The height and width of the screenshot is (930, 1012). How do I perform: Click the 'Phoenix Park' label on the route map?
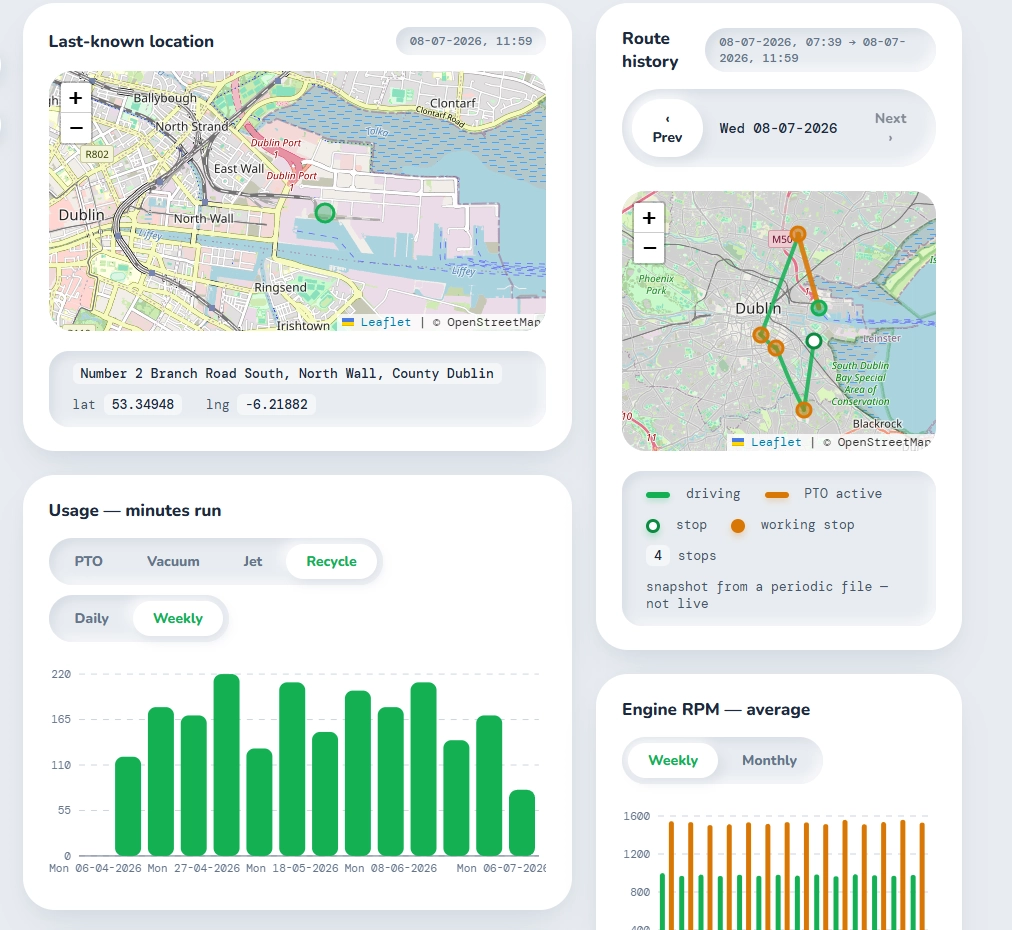coord(656,285)
